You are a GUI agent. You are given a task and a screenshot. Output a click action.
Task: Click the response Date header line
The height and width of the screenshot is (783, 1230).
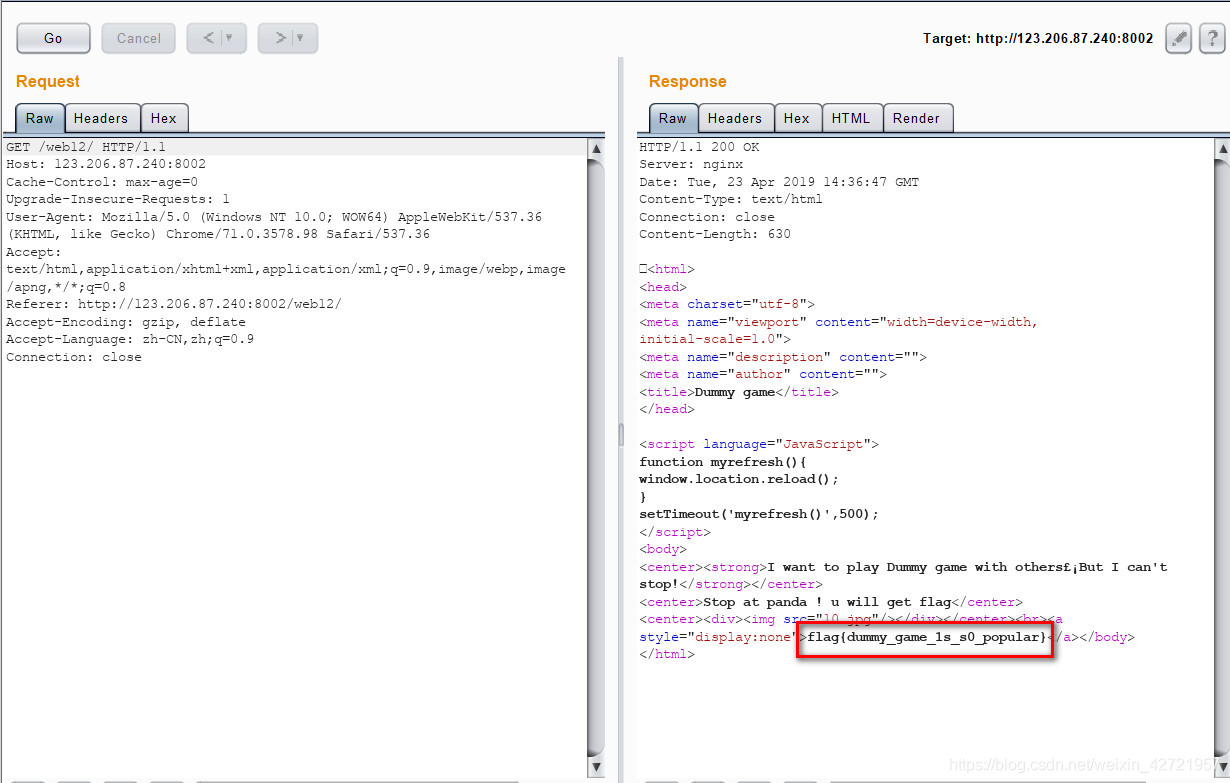(x=779, y=182)
